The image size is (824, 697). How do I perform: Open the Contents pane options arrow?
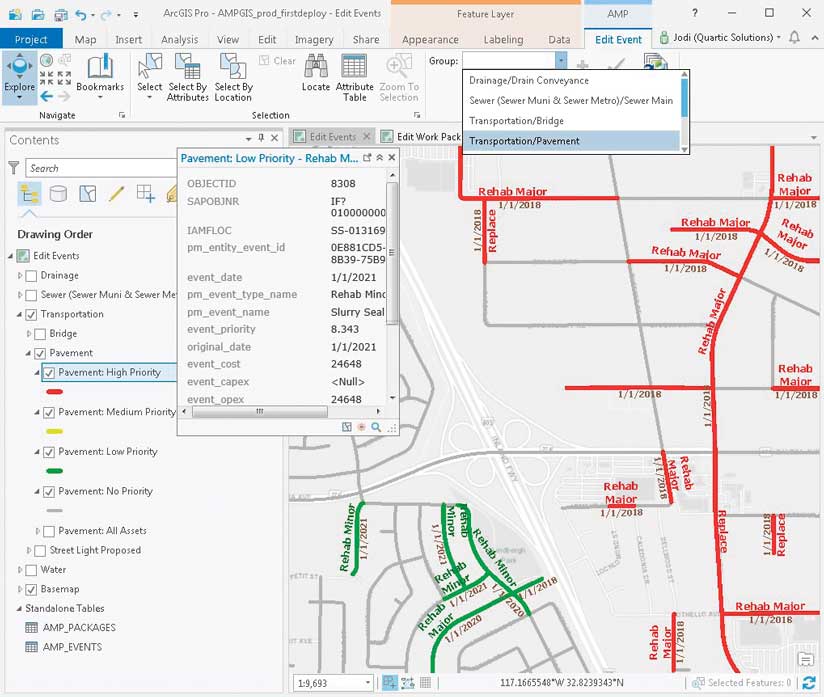click(248, 138)
